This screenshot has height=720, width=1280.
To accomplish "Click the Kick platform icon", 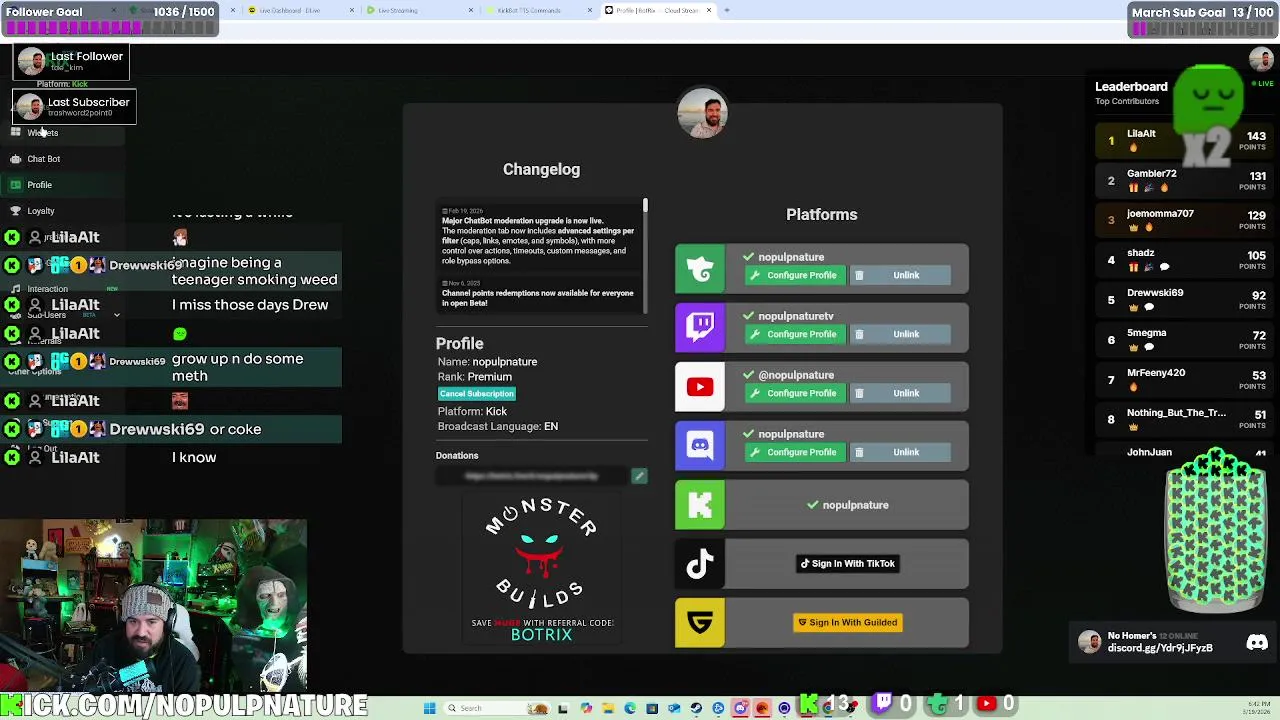I will coord(700,505).
